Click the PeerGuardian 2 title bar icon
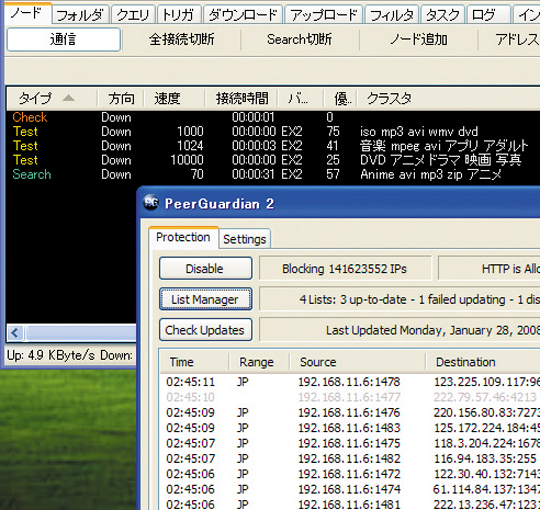Image resolution: width=540 pixels, height=510 pixels. pyautogui.click(x=151, y=202)
